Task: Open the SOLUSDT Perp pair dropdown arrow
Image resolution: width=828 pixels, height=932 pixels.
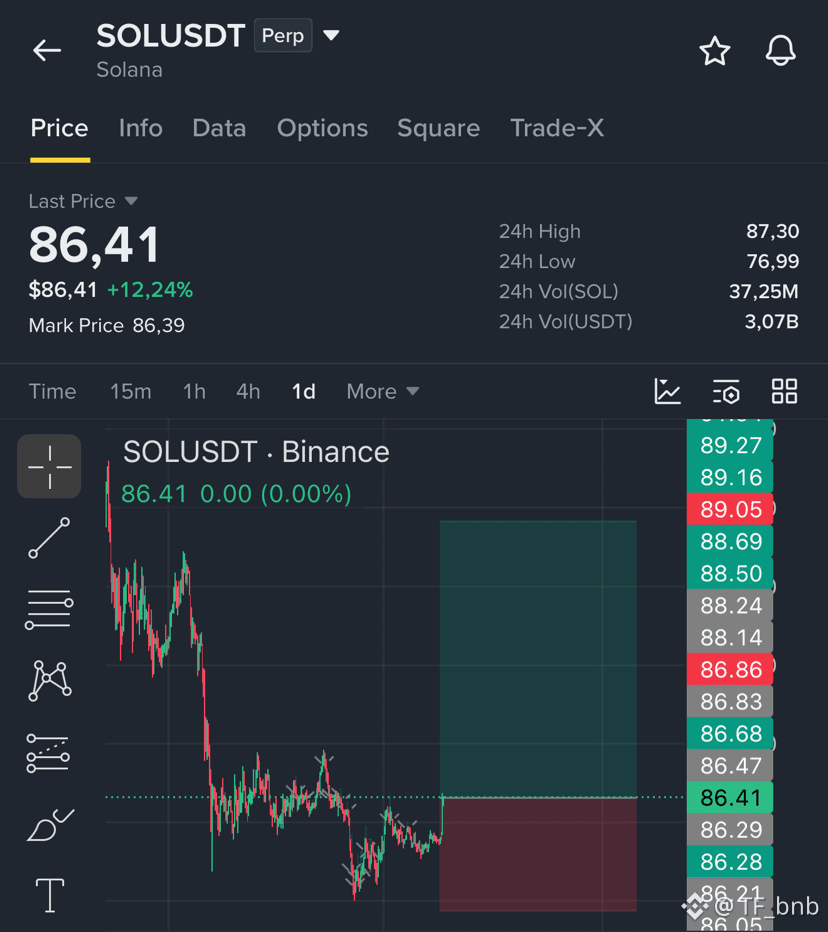Action: click(331, 36)
